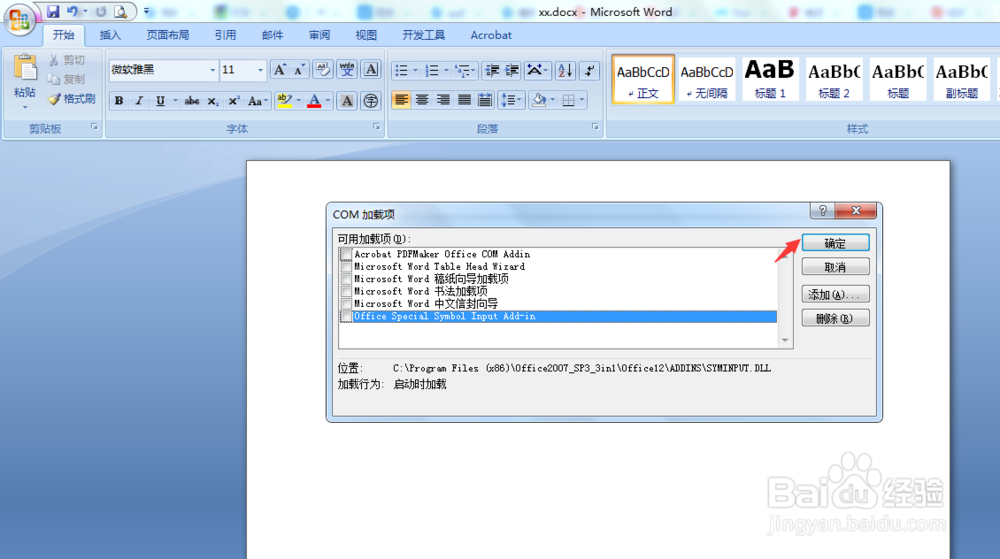This screenshot has width=1000, height=559.
Task: Expand the Paste options arrow
Action: (x=25, y=107)
